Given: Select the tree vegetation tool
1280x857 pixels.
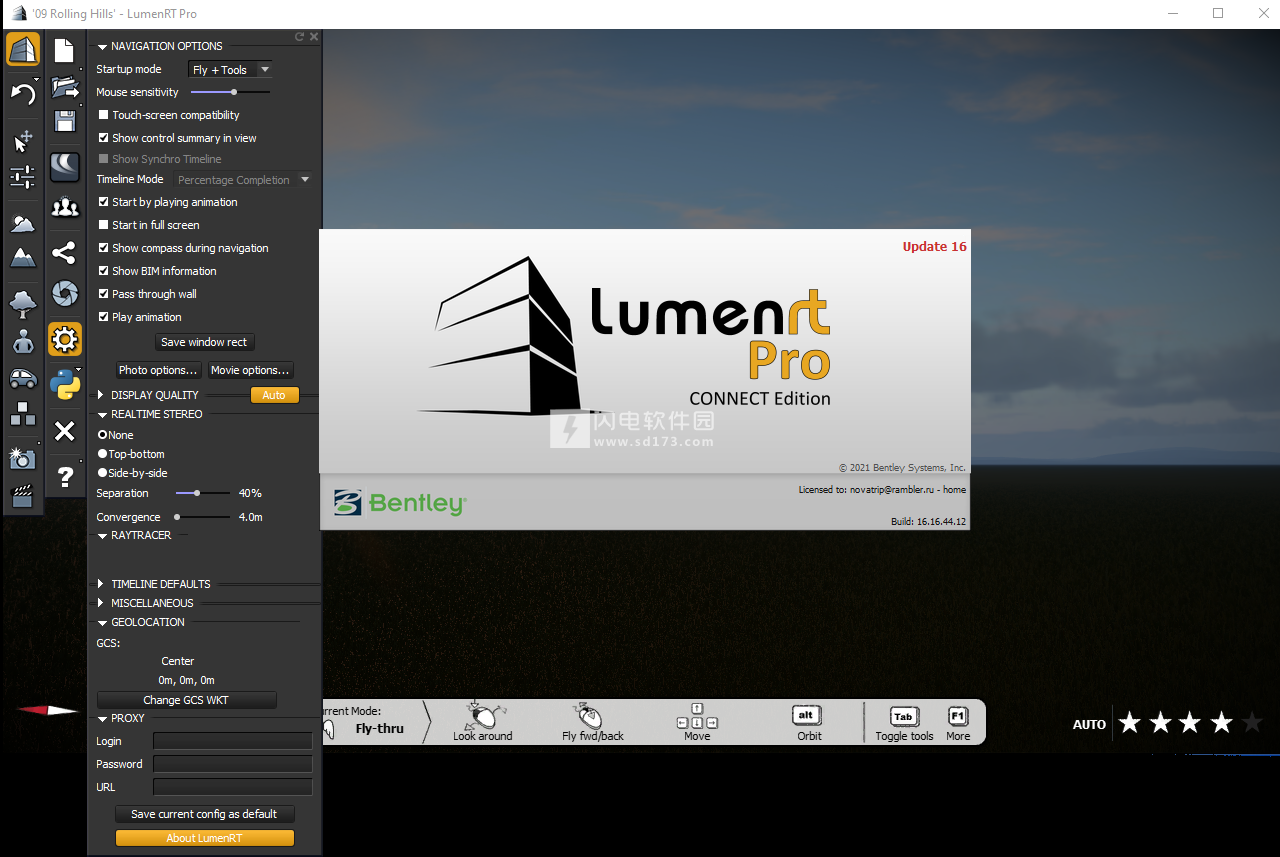Looking at the screenshot, I should 22,300.
